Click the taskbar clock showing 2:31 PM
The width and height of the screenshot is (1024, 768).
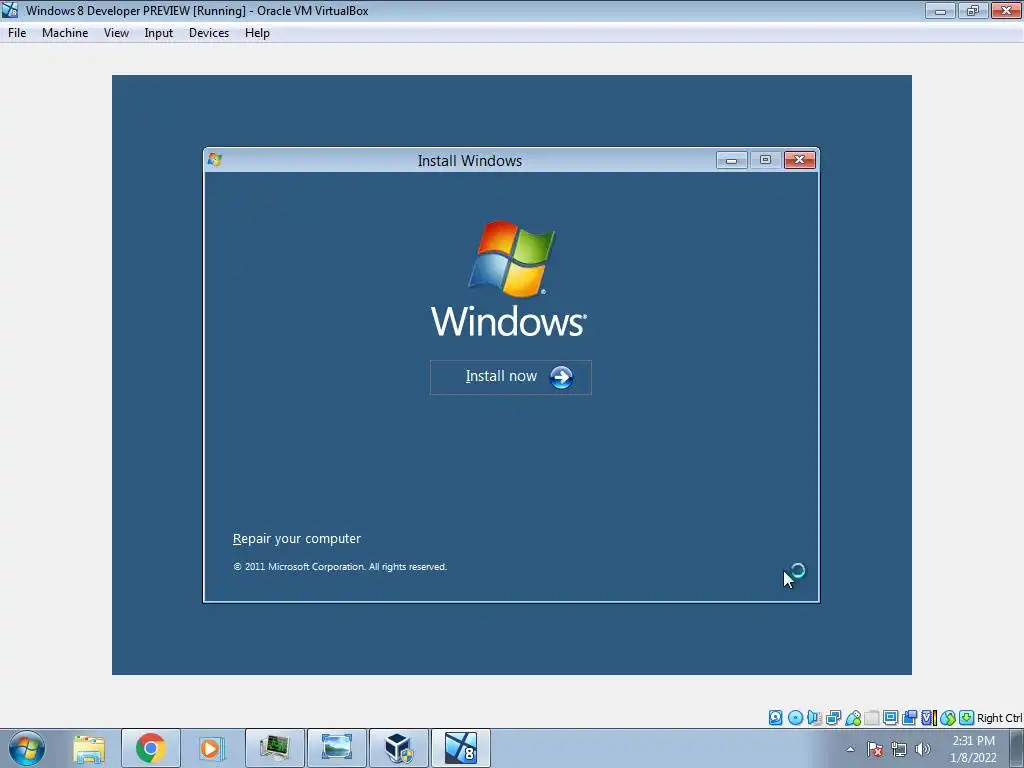coord(973,749)
